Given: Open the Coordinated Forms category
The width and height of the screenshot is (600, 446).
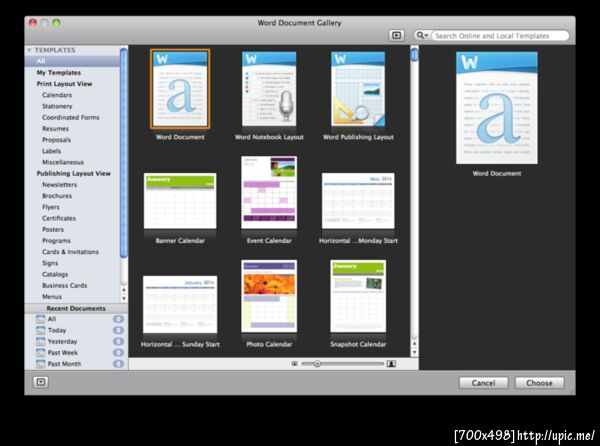Looking at the screenshot, I should coord(70,117).
